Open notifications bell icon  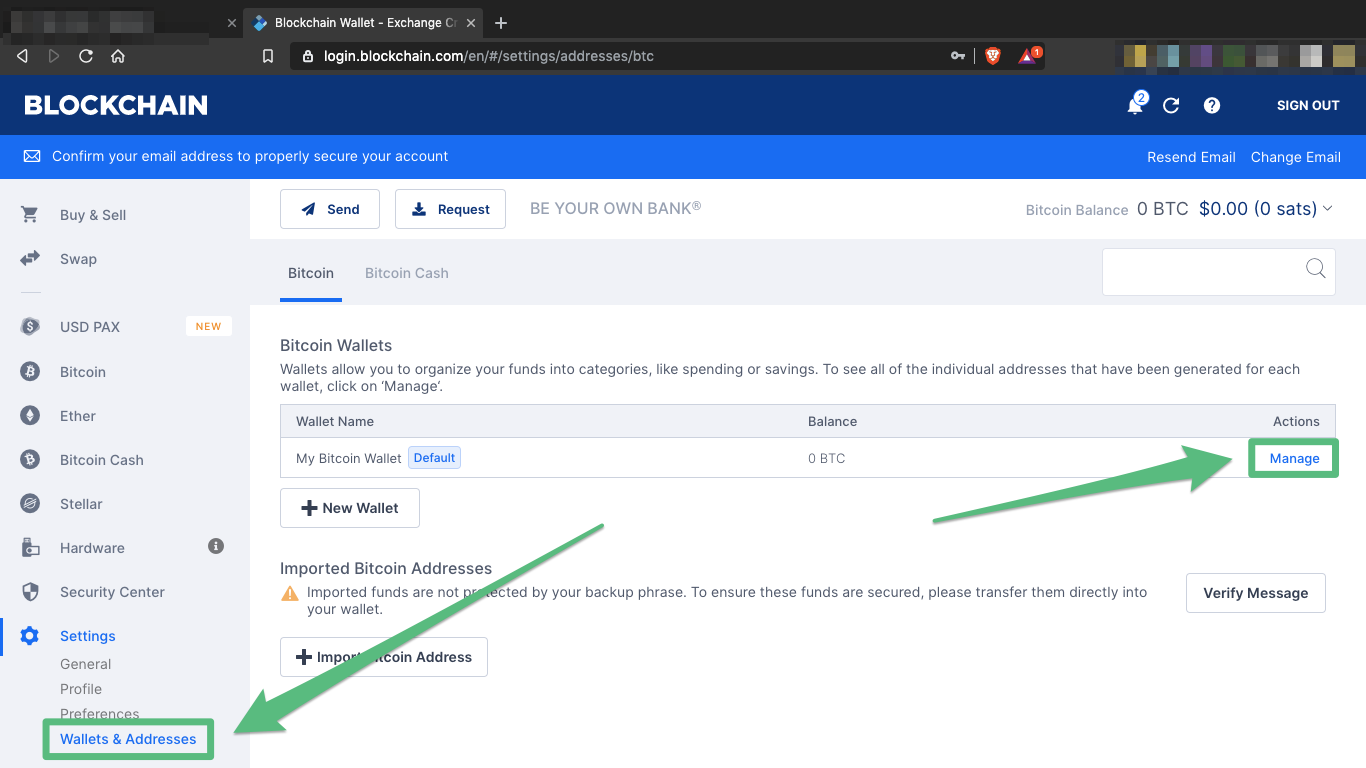click(1135, 105)
